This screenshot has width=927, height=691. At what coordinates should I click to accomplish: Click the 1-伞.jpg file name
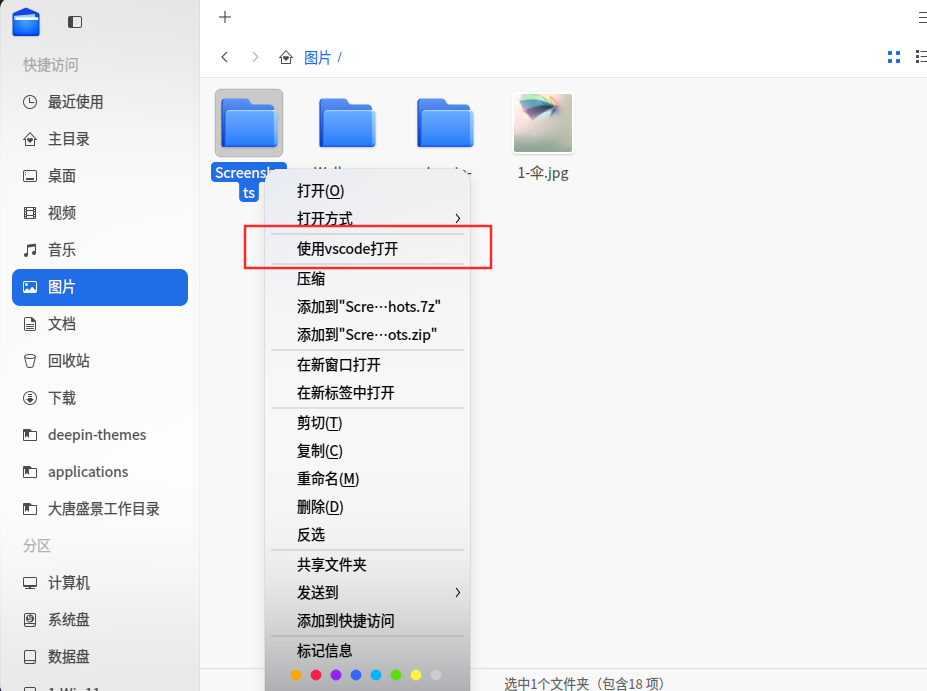[x=543, y=173]
